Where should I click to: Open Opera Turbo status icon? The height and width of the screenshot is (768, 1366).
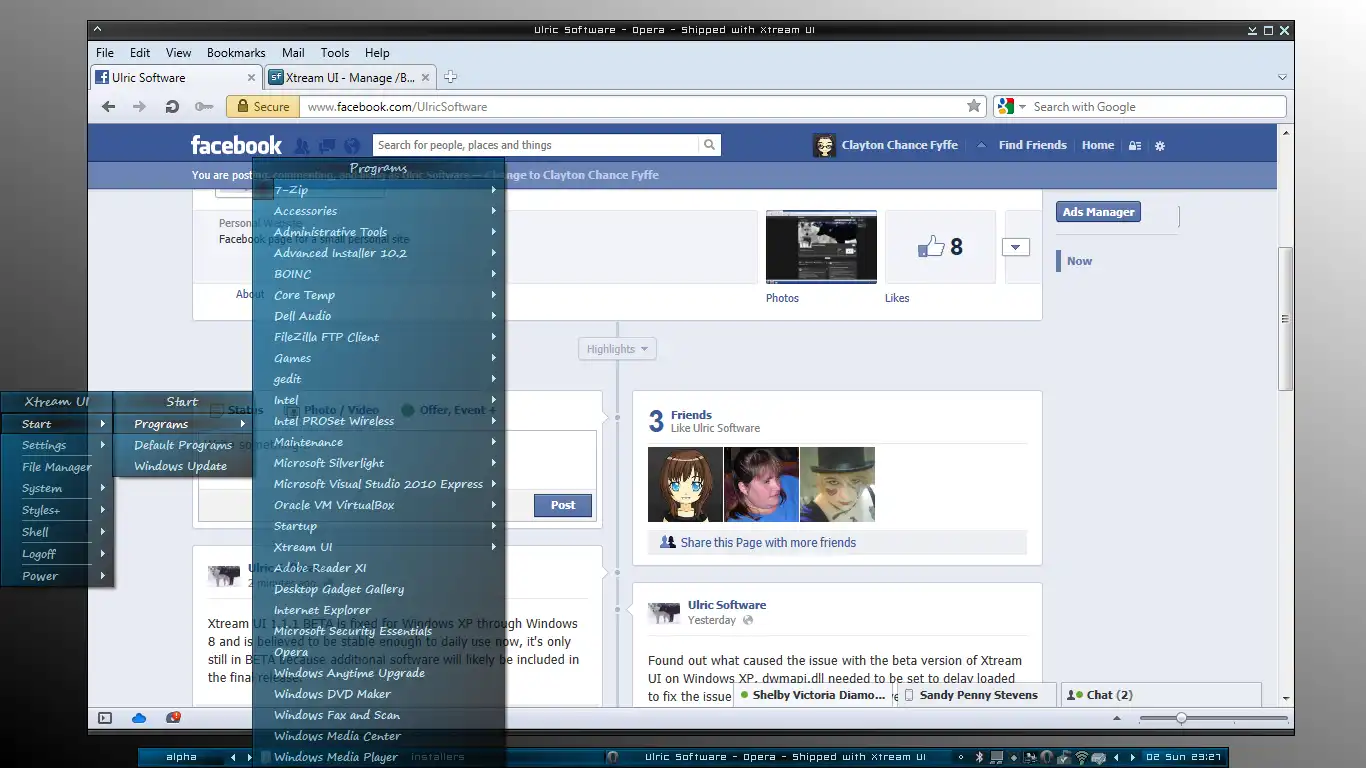pos(173,717)
